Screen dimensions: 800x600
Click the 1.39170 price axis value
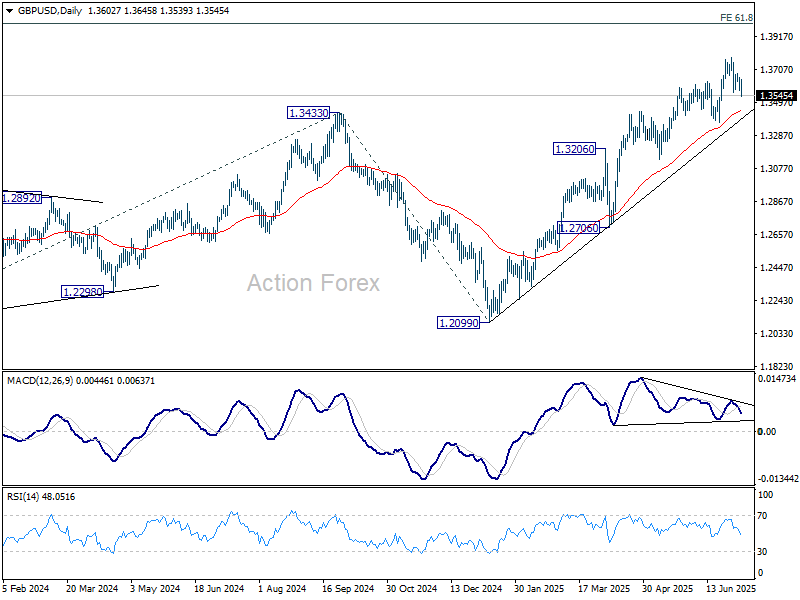point(777,37)
